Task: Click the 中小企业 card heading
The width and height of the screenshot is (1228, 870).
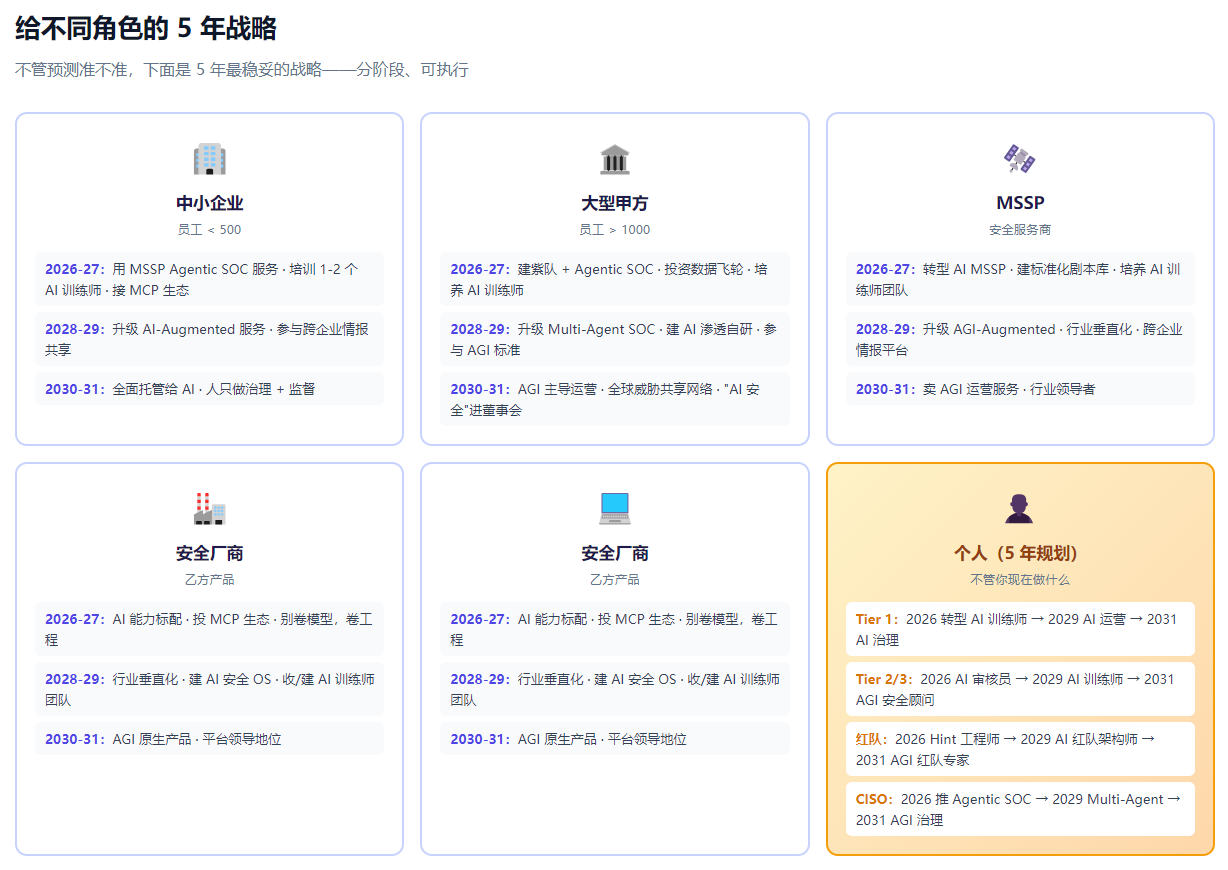Action: [209, 203]
